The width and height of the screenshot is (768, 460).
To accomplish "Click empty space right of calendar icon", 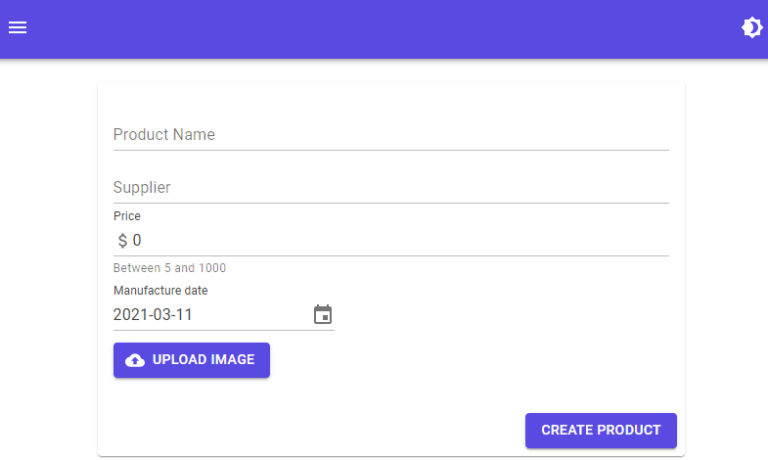I will click(x=500, y=315).
